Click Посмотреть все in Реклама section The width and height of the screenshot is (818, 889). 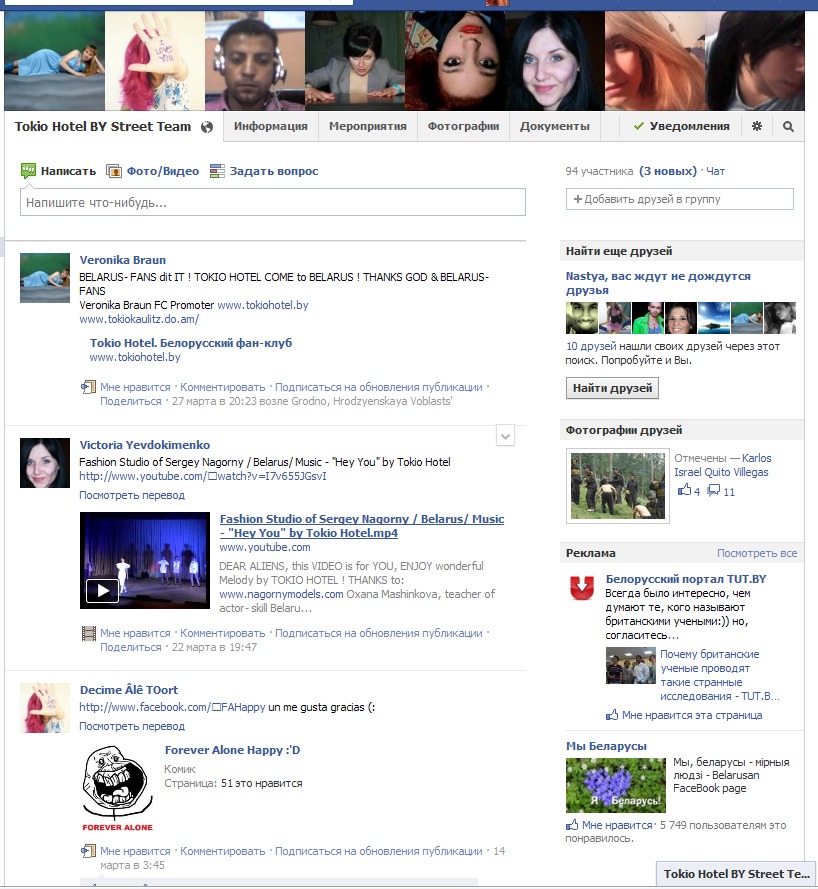point(757,553)
